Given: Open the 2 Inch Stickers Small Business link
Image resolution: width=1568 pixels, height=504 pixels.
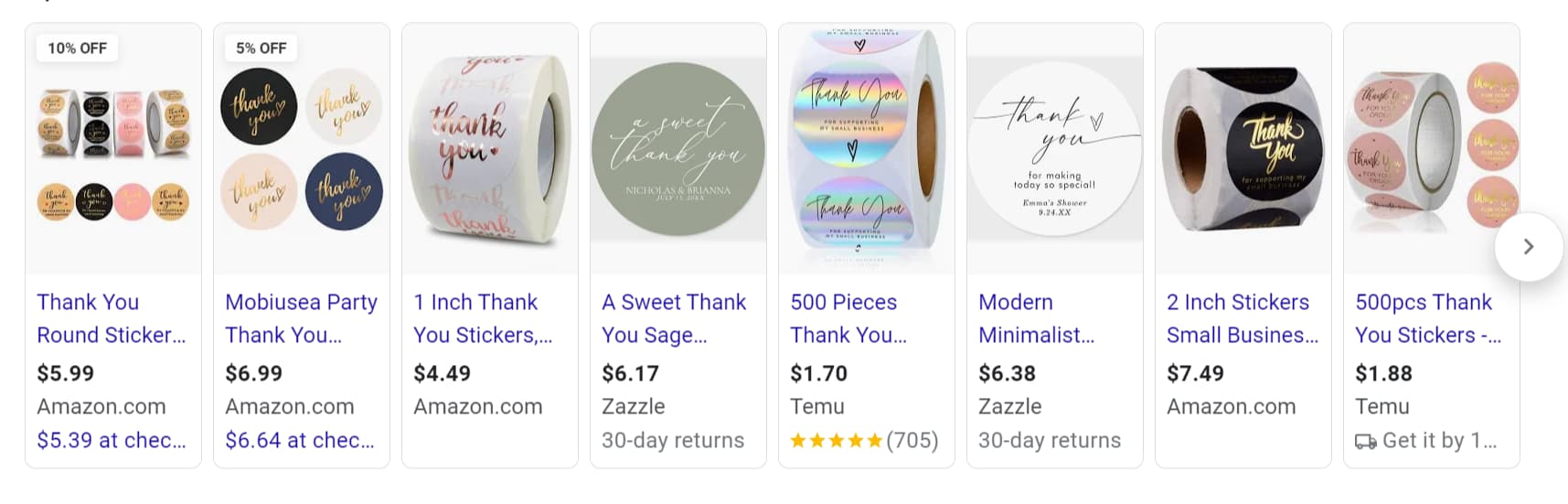Looking at the screenshot, I should [1243, 318].
